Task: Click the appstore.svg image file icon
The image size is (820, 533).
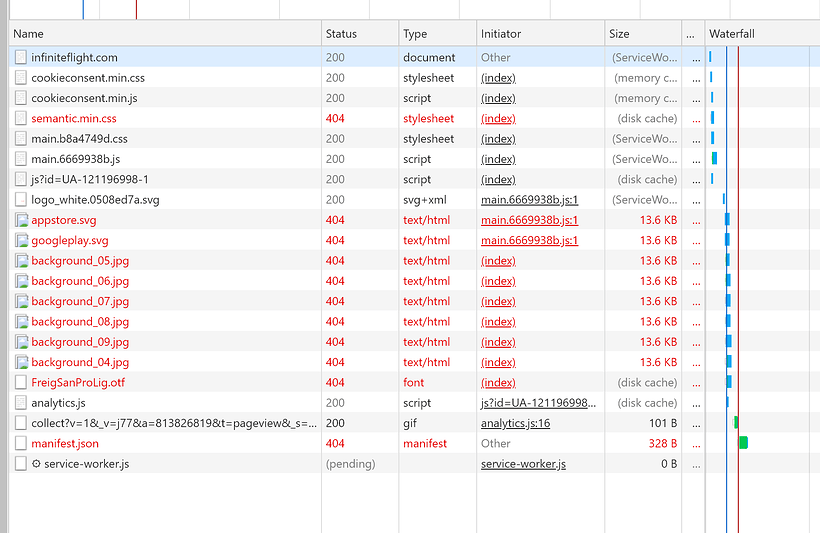Action: (x=21, y=220)
